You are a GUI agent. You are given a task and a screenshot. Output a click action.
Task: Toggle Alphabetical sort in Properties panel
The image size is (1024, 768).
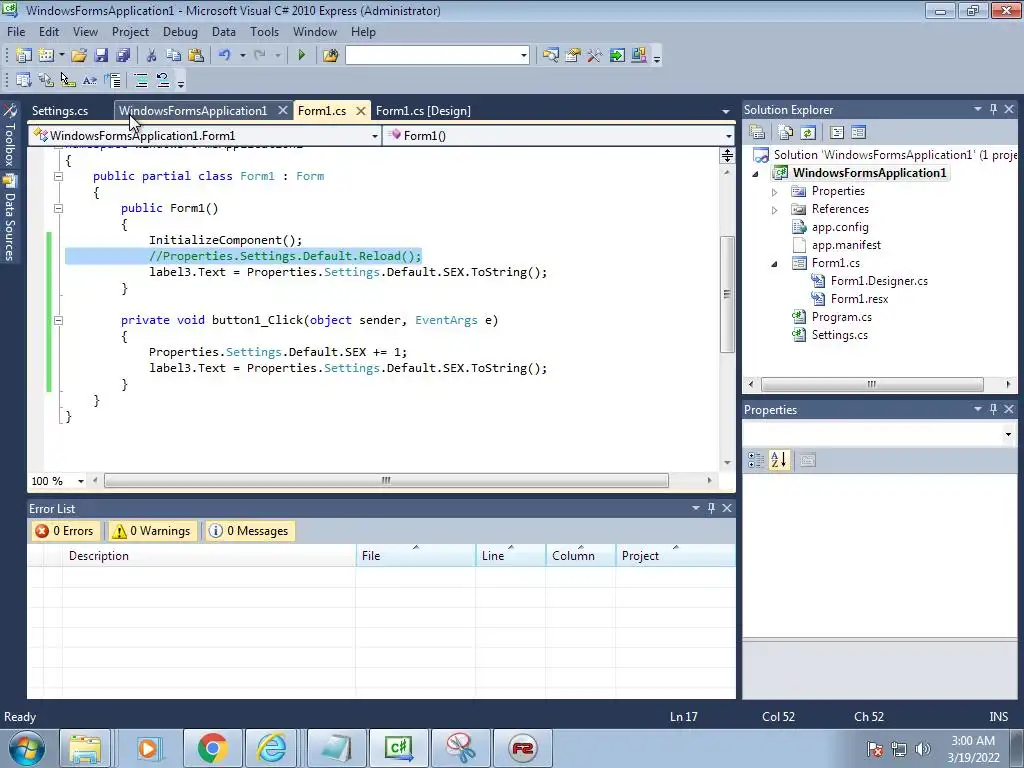pyautogui.click(x=778, y=460)
